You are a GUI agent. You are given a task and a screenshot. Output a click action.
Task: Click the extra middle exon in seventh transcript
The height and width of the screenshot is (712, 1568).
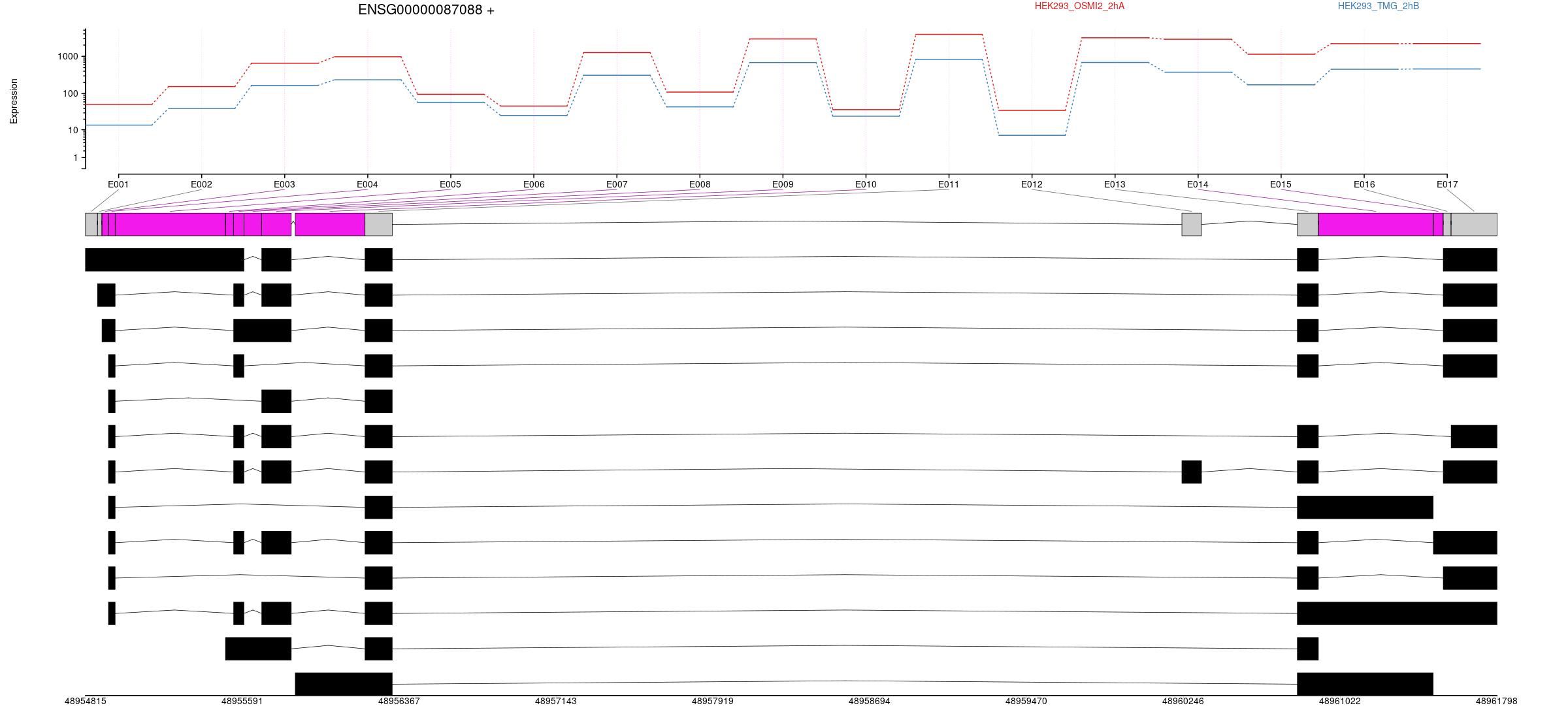pyautogui.click(x=1192, y=472)
